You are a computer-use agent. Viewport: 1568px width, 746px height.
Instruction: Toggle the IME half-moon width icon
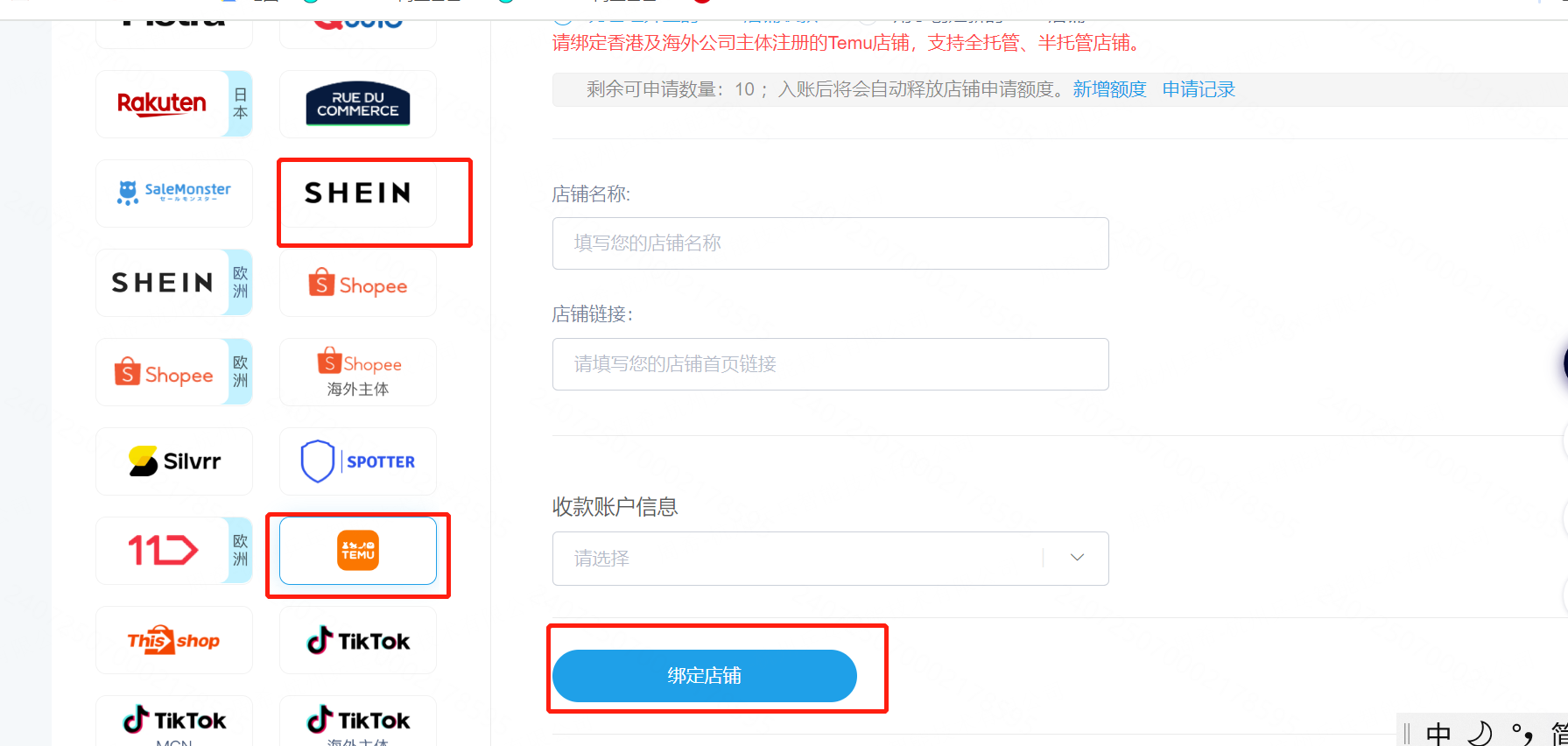coord(1480,733)
